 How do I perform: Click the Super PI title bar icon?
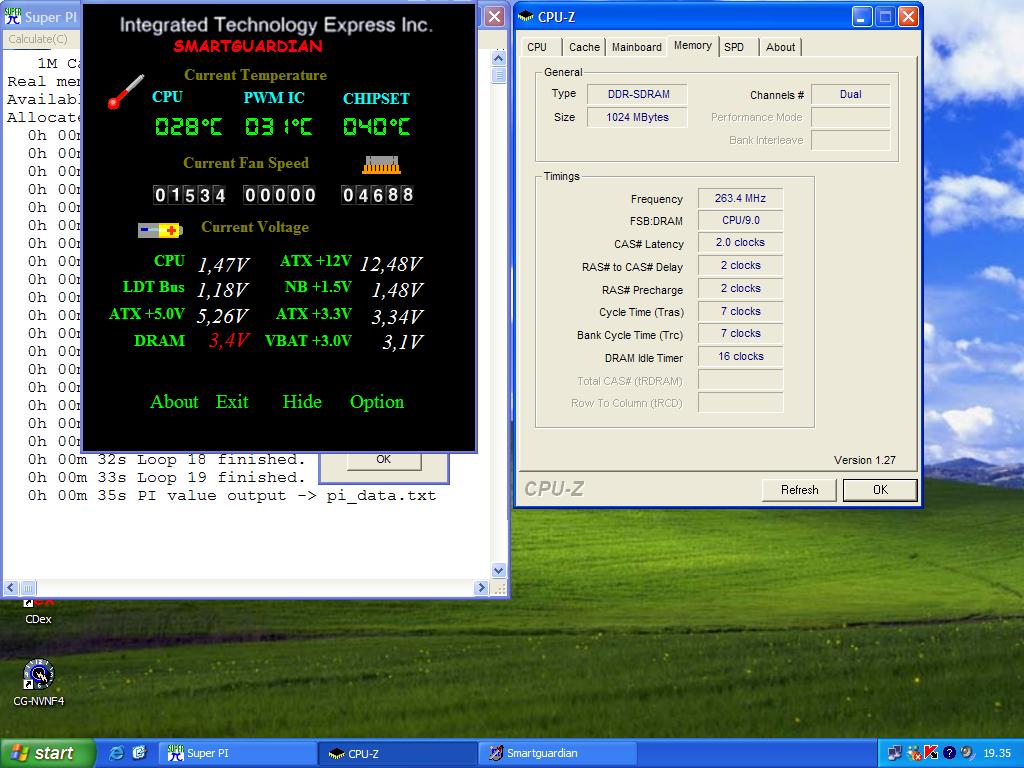[x=12, y=17]
